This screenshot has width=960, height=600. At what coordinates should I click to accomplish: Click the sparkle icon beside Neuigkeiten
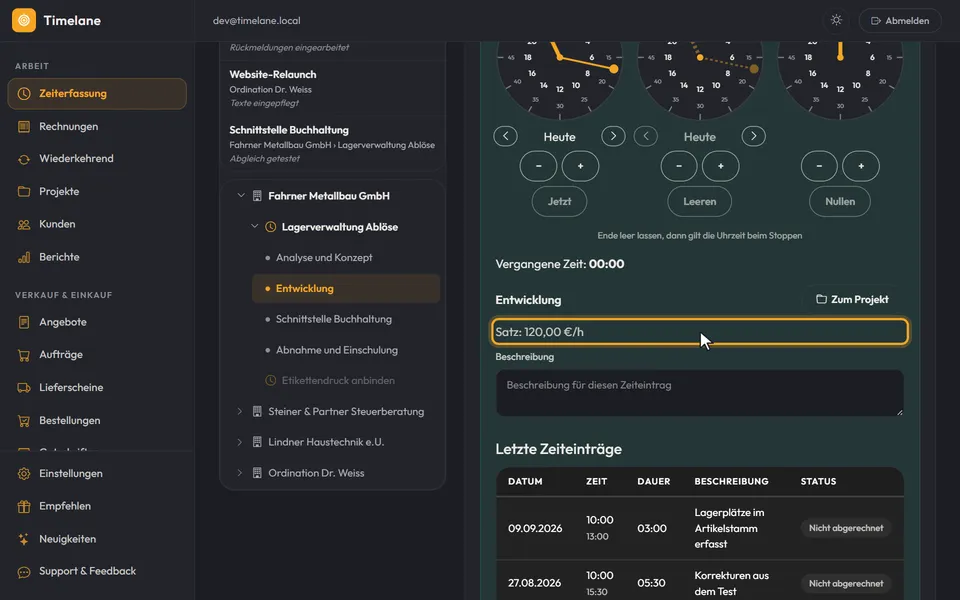click(24, 539)
